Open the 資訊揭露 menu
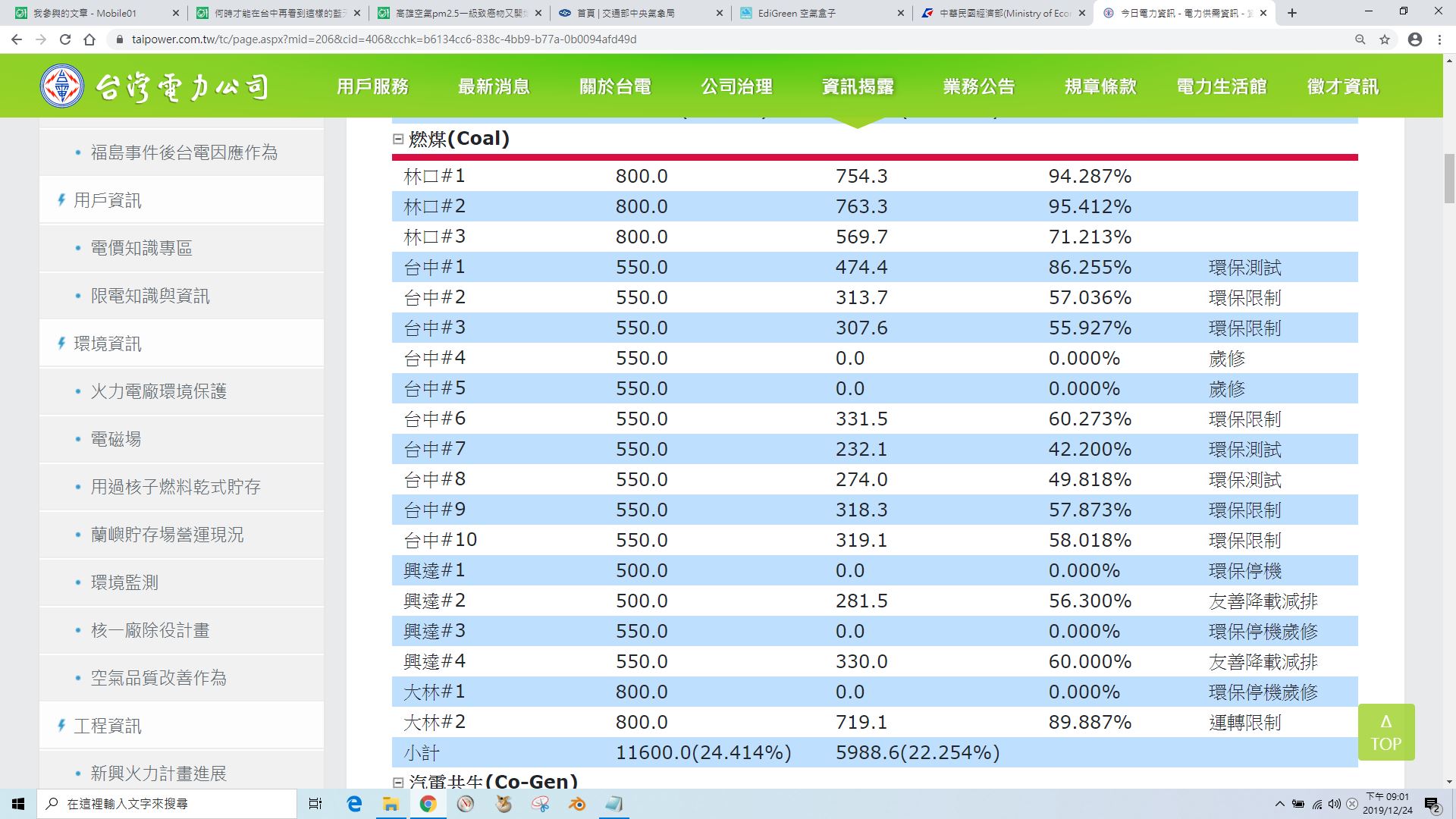Screen dimensions: 1456x819 [x=858, y=86]
